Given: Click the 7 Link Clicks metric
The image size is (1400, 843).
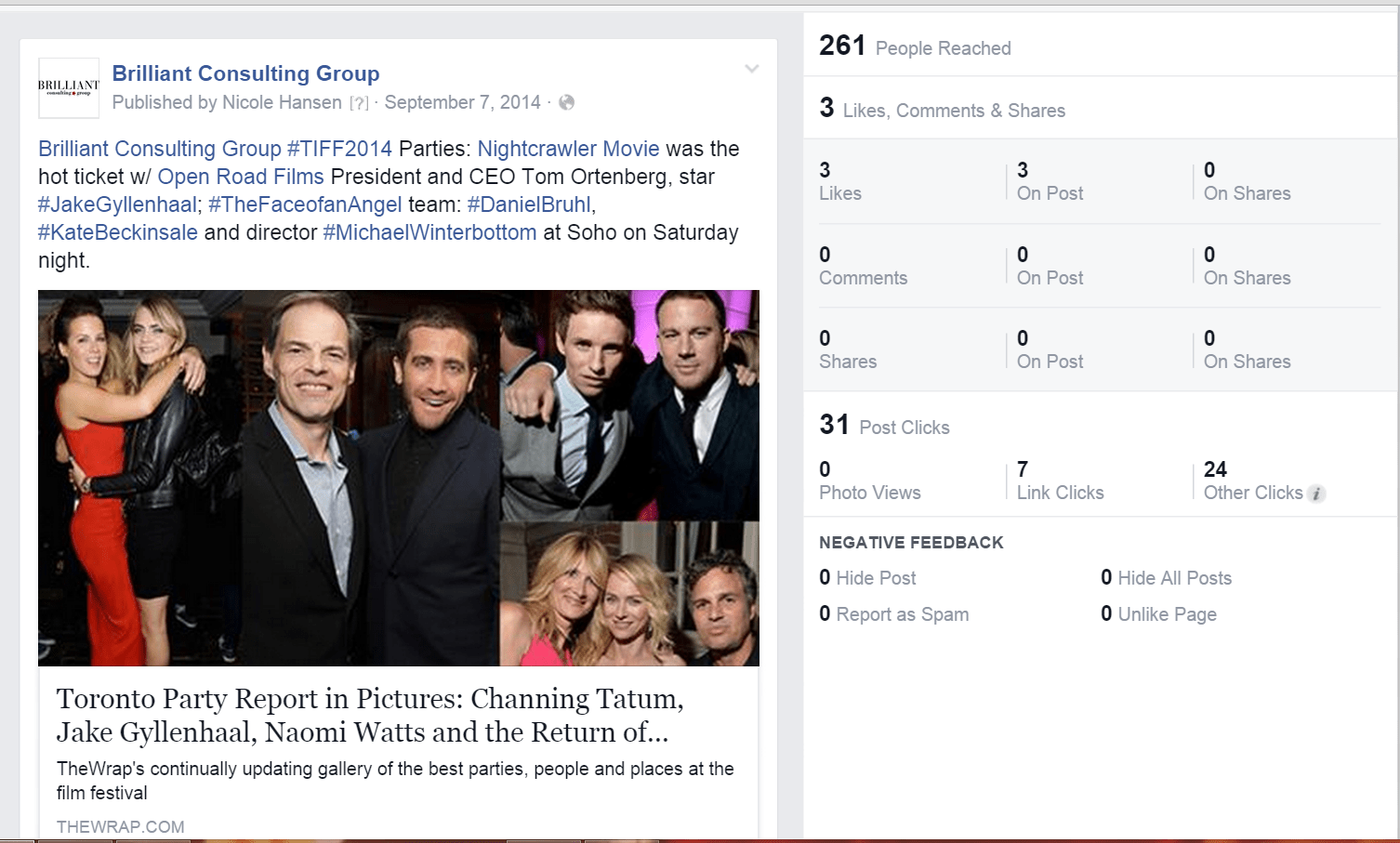Looking at the screenshot, I should coord(1060,481).
